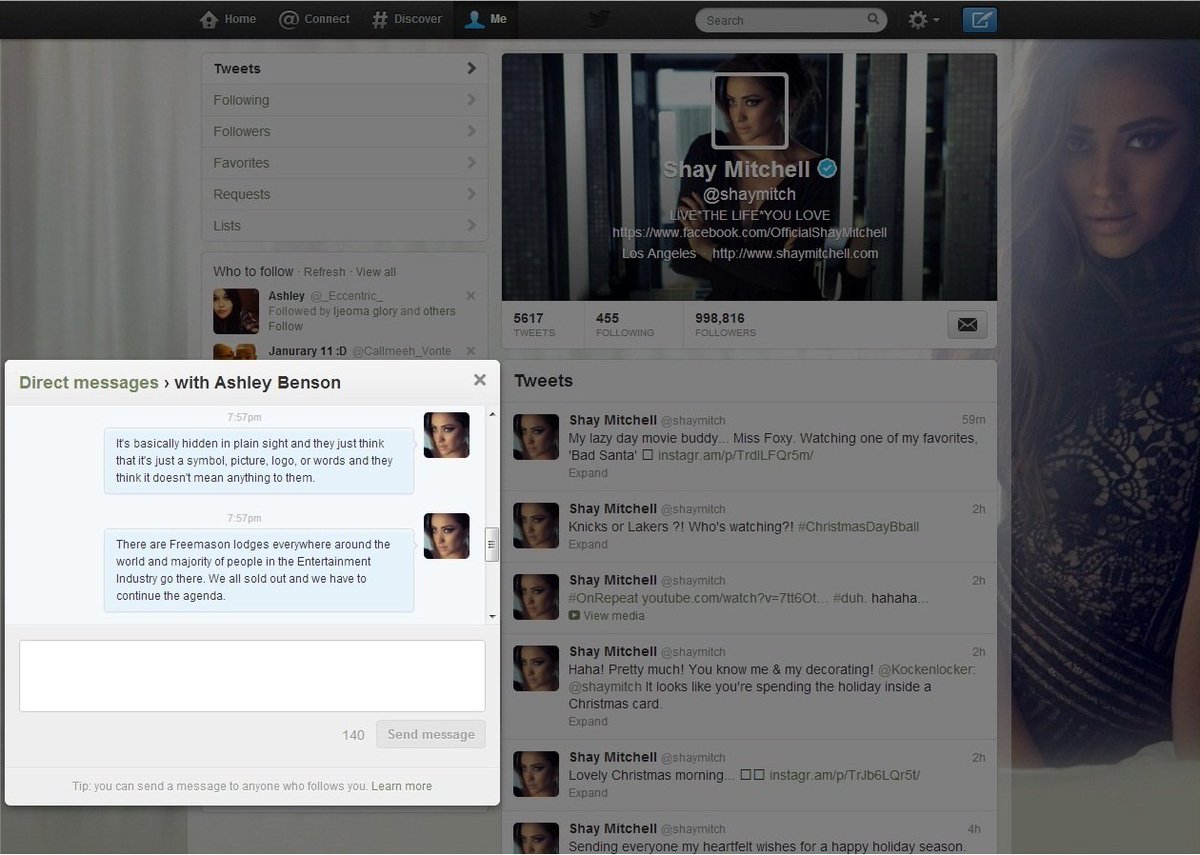Click the search magnifier icon
This screenshot has width=1200, height=855.
(x=873, y=19)
